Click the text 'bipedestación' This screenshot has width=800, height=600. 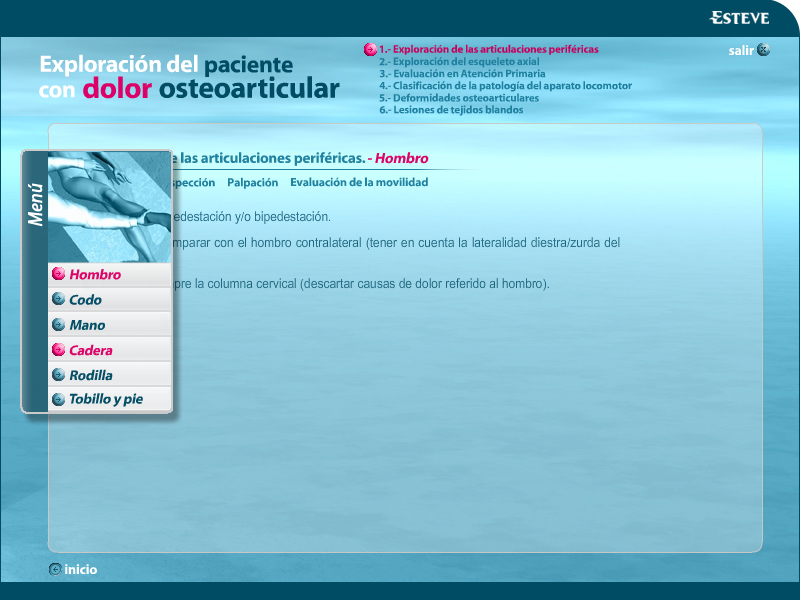pyautogui.click(x=292, y=217)
